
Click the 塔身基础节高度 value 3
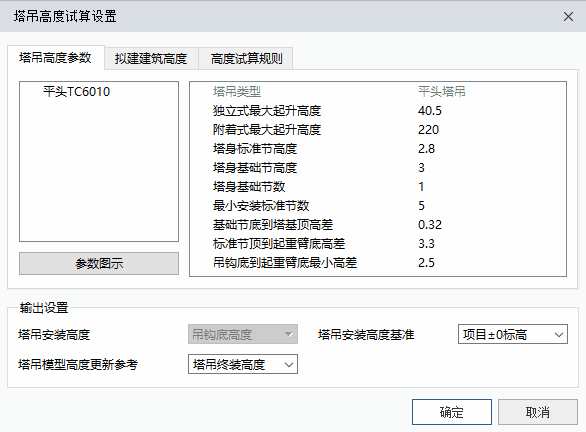tap(421, 168)
